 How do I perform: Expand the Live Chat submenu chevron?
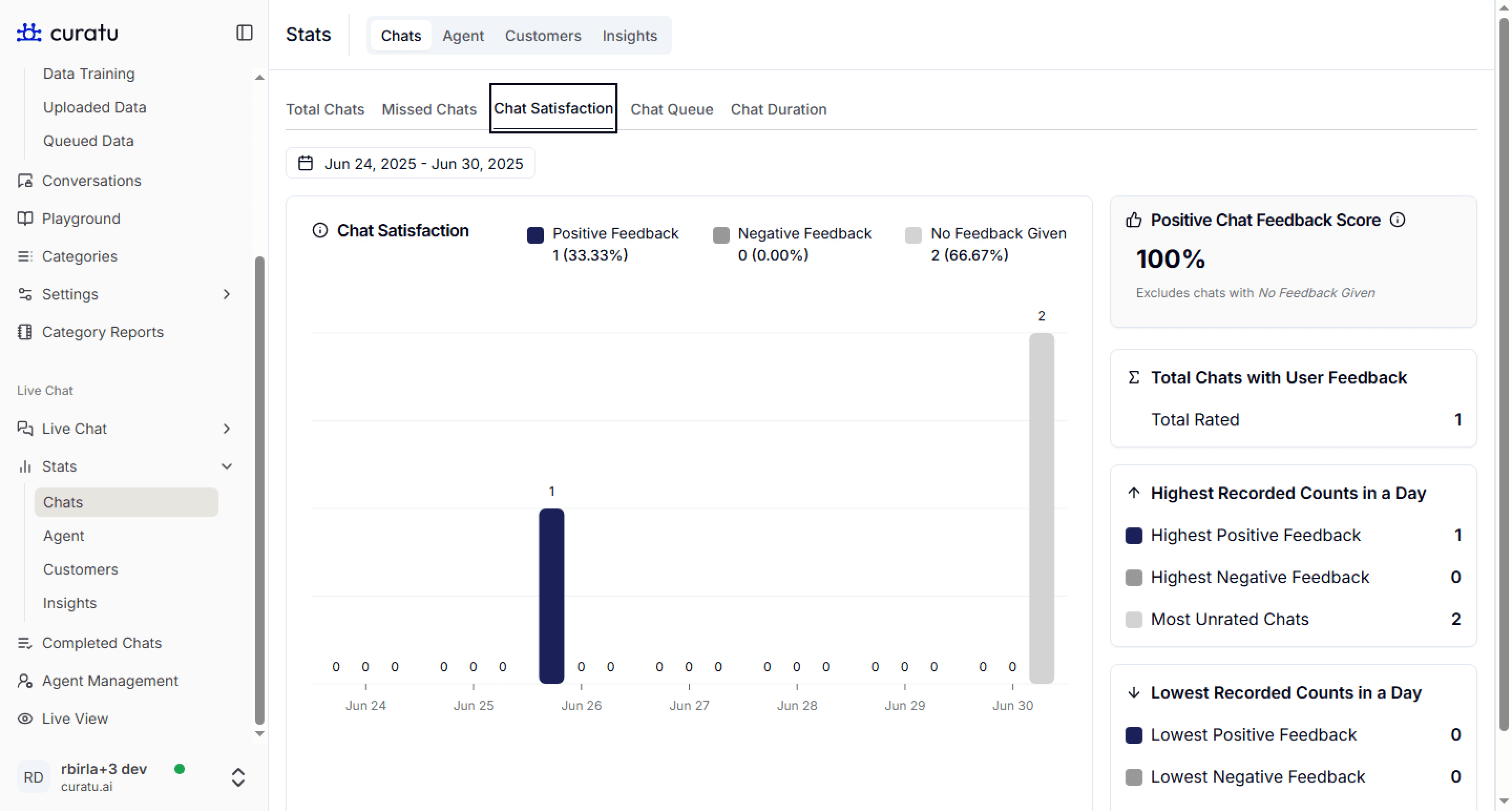coord(227,428)
